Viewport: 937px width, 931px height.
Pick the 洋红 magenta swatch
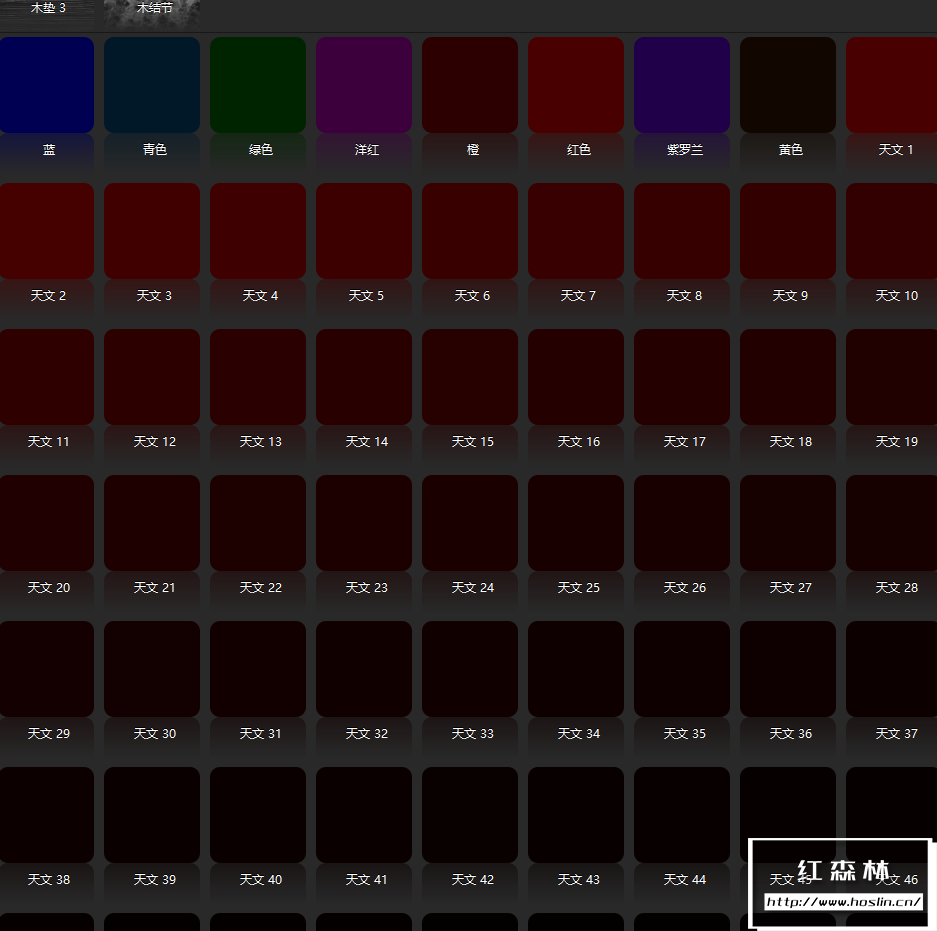pyautogui.click(x=364, y=85)
